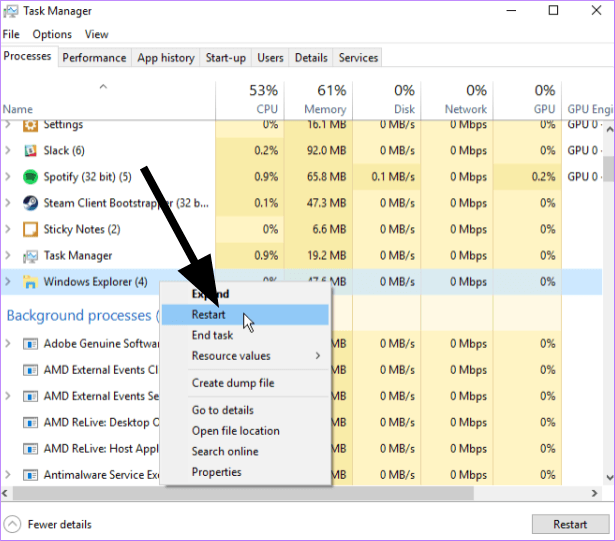The width and height of the screenshot is (615, 541).
Task: Expand the Steam Client Bootstrapper group
Action: (x=7, y=203)
